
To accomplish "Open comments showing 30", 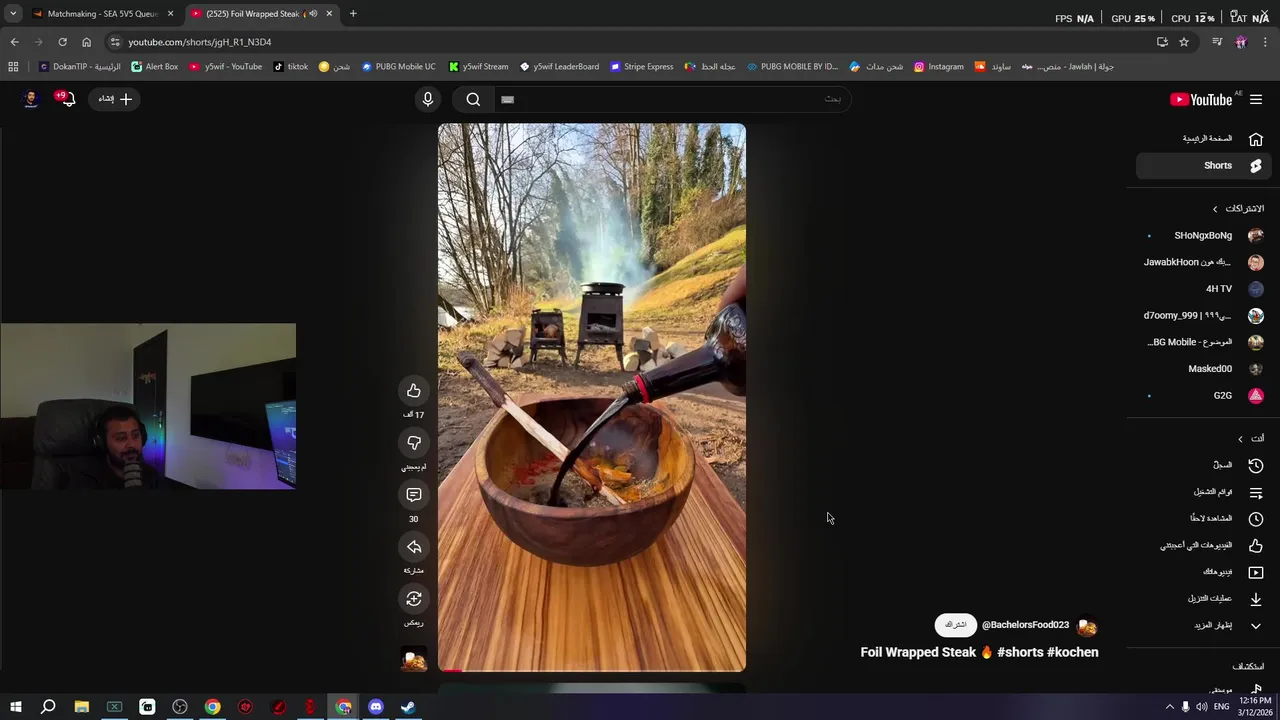I will click(x=414, y=494).
